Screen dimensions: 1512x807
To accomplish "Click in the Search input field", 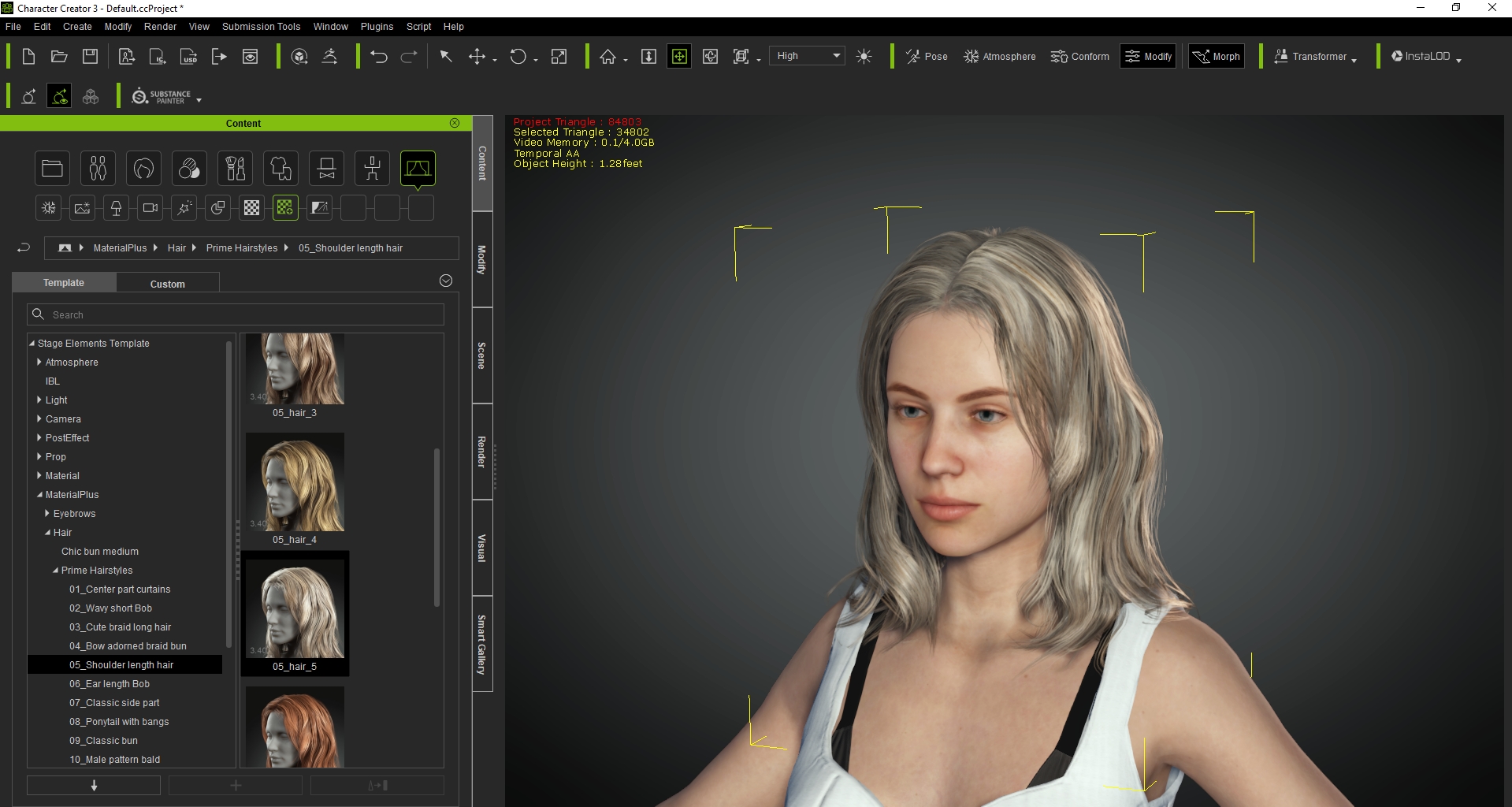I will point(236,314).
